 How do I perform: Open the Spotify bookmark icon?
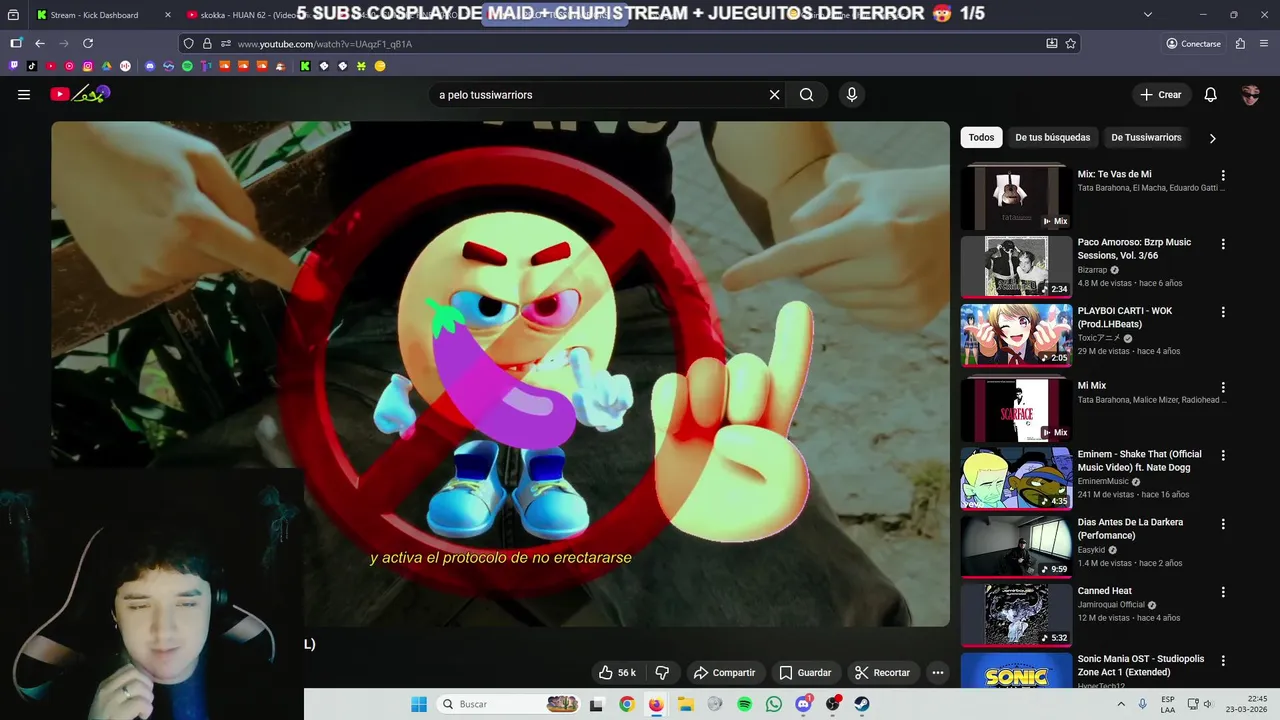(x=187, y=66)
